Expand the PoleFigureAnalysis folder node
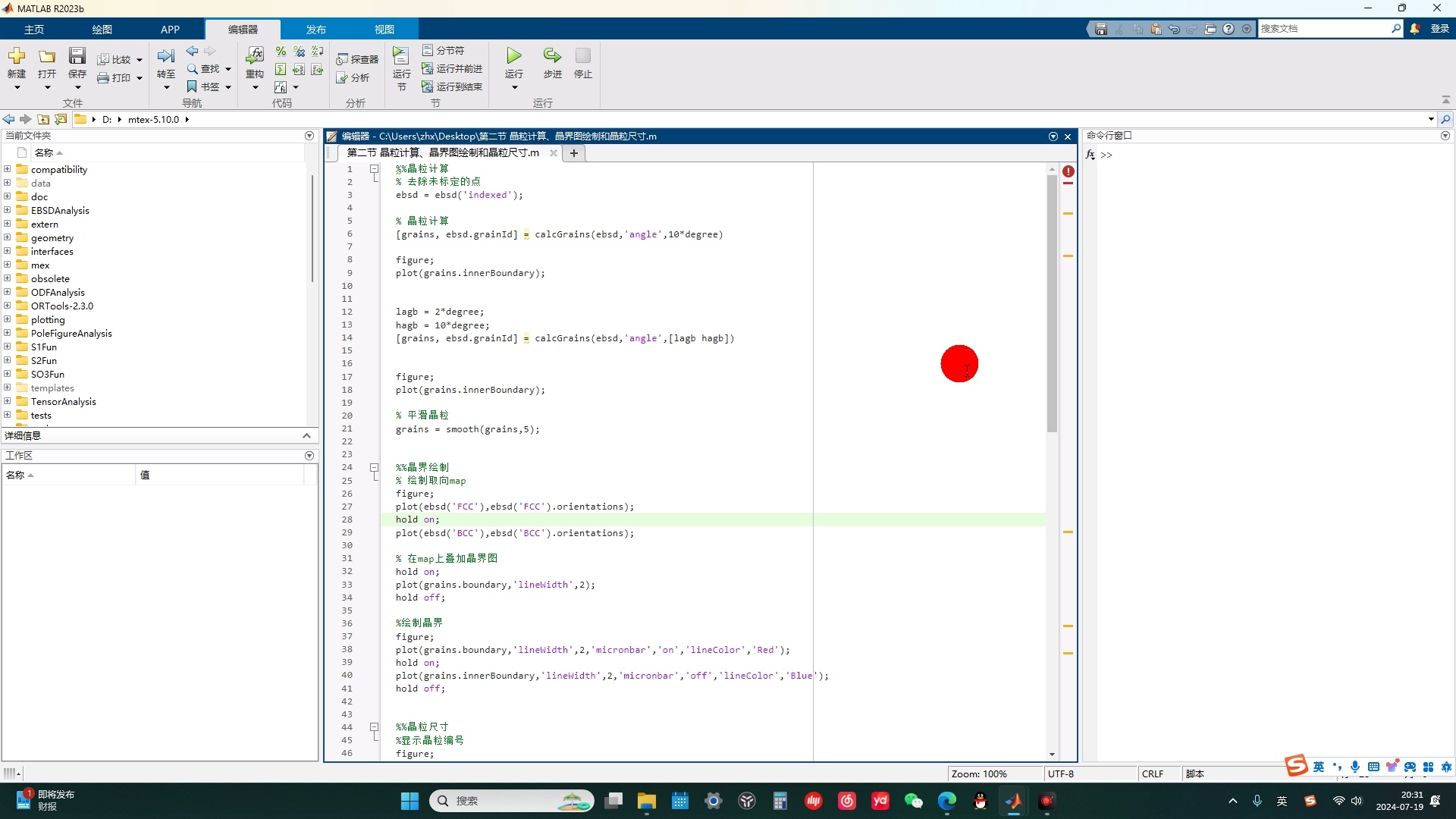The width and height of the screenshot is (1456, 819). coord(8,333)
